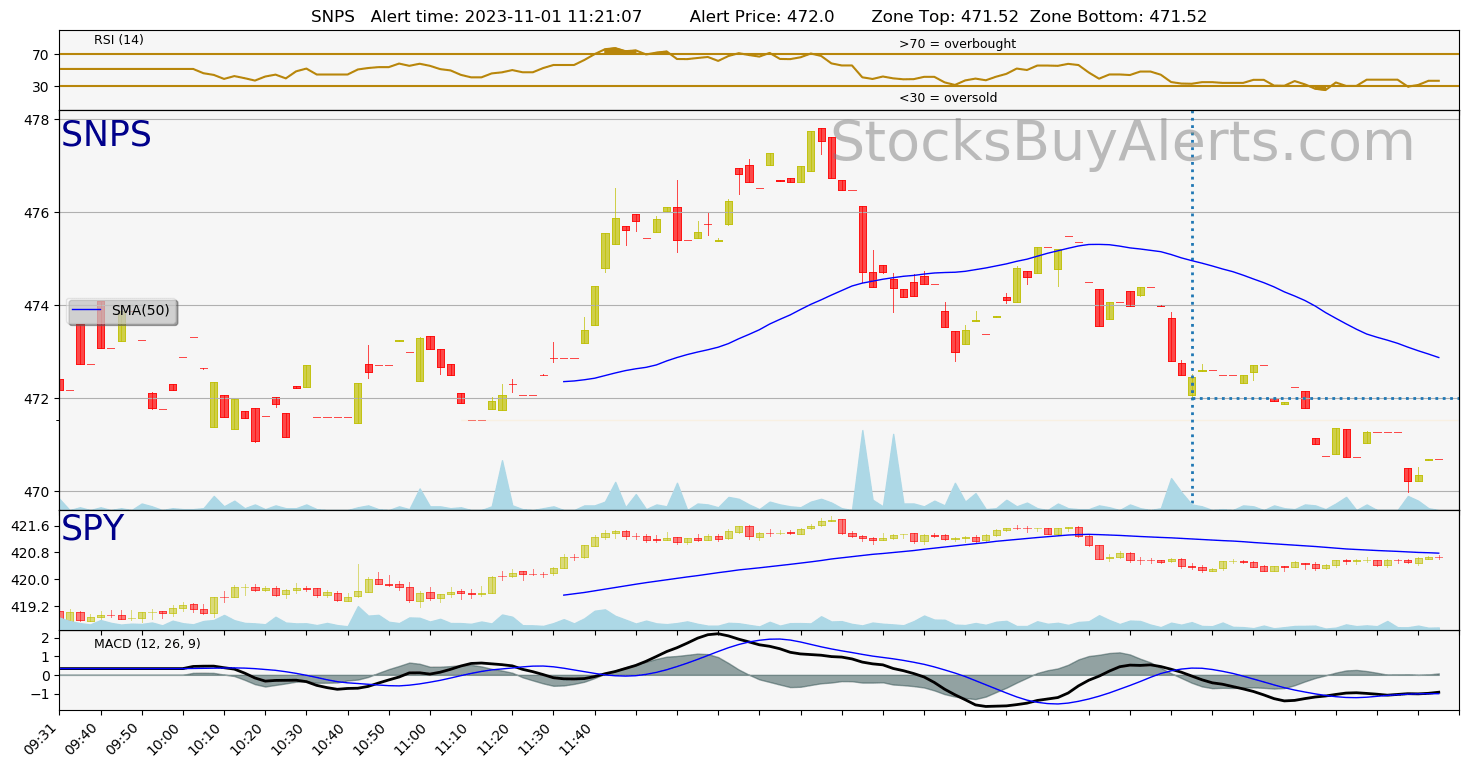
Task: Click the SPY ticker label in the lower panel
Action: point(92,529)
